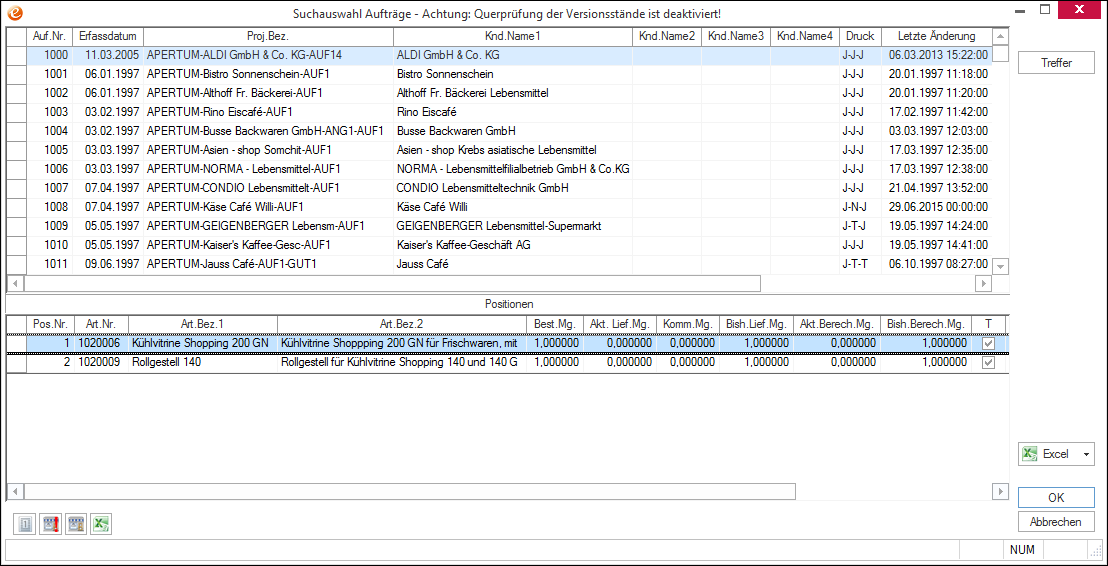Select 'Rino Eiscafé' customer name cell
This screenshot has height=566, width=1108.
[512, 112]
